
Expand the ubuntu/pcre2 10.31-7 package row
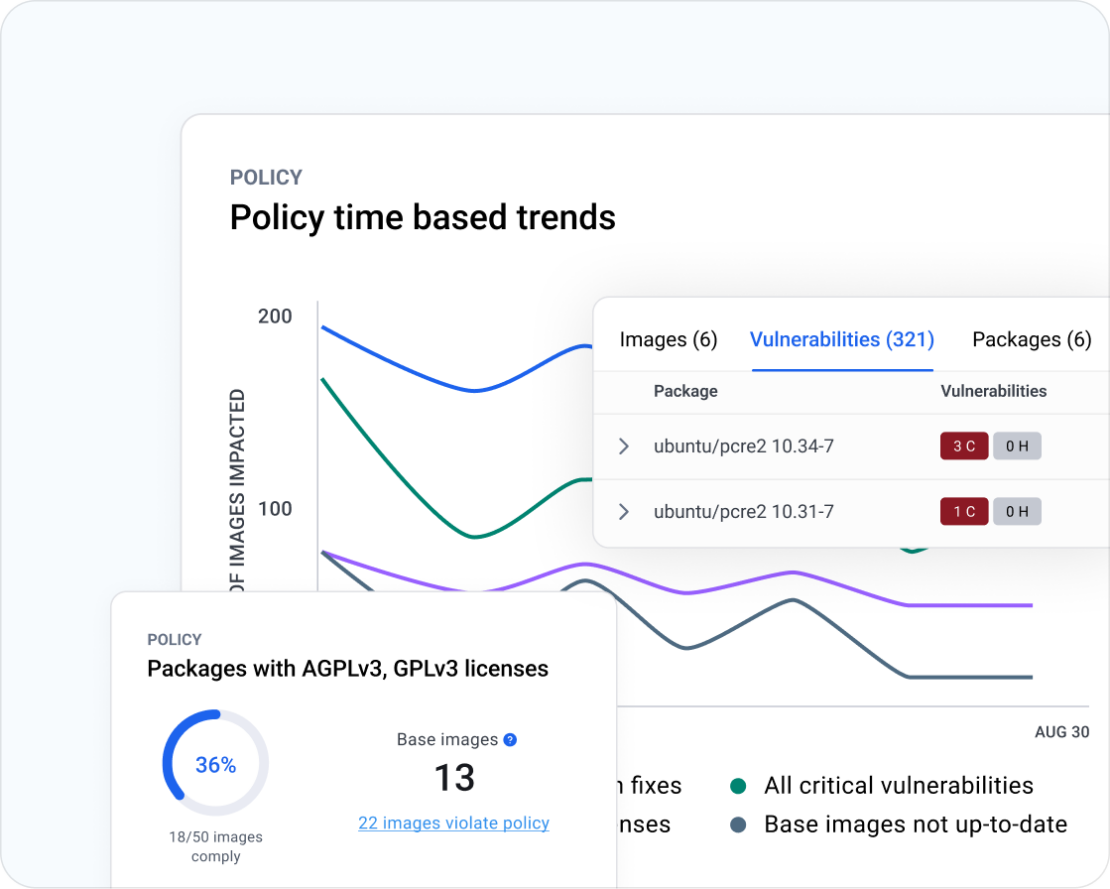[x=623, y=511]
